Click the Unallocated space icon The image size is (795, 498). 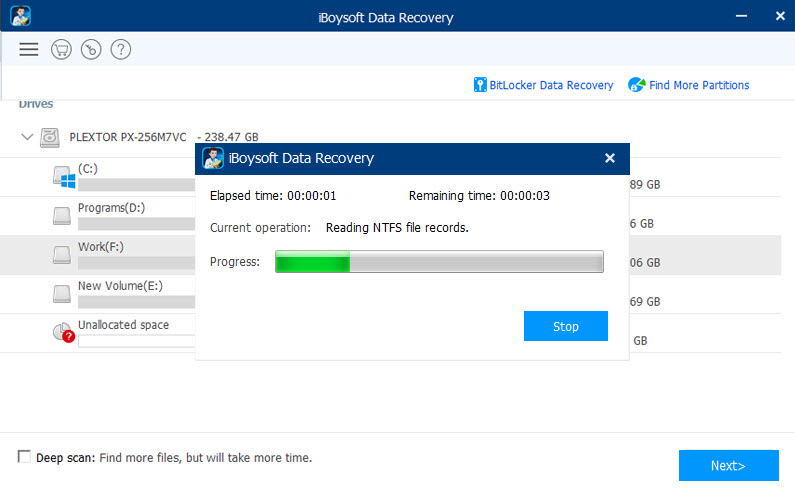64,333
